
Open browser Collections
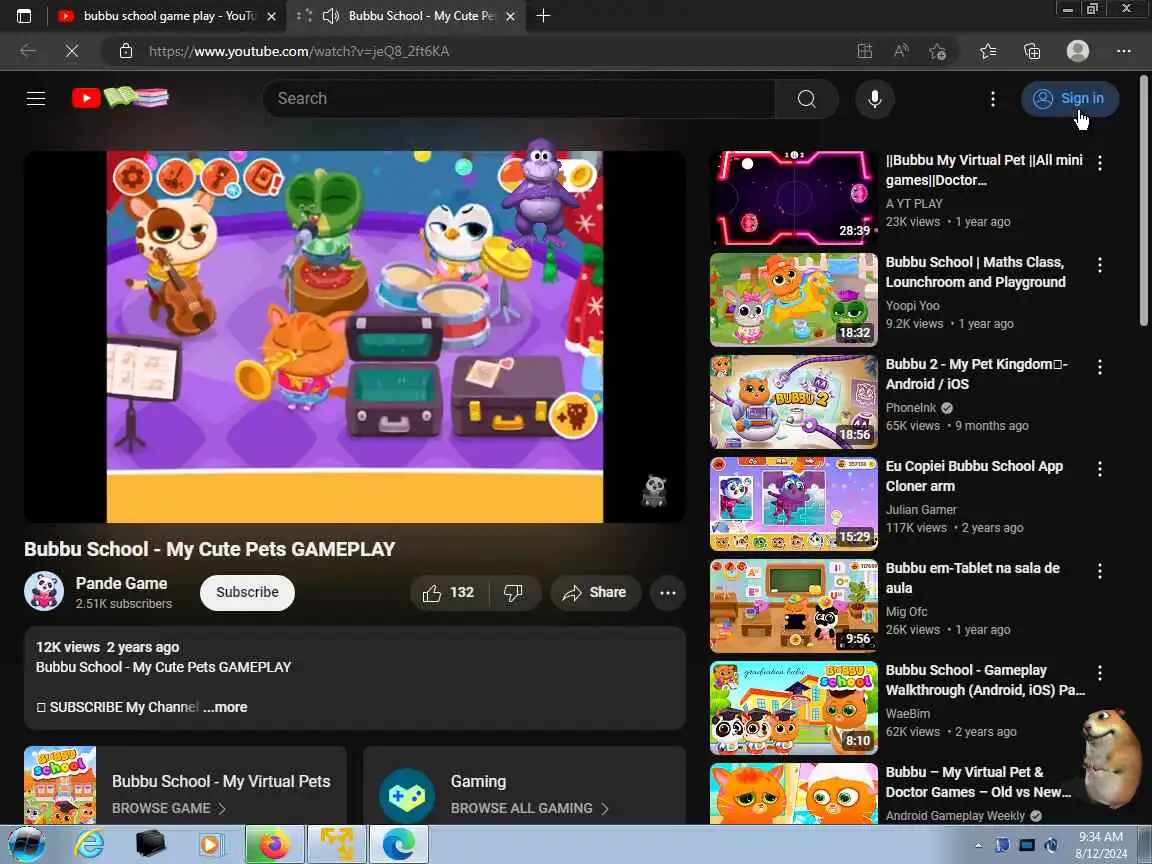pos(1032,51)
